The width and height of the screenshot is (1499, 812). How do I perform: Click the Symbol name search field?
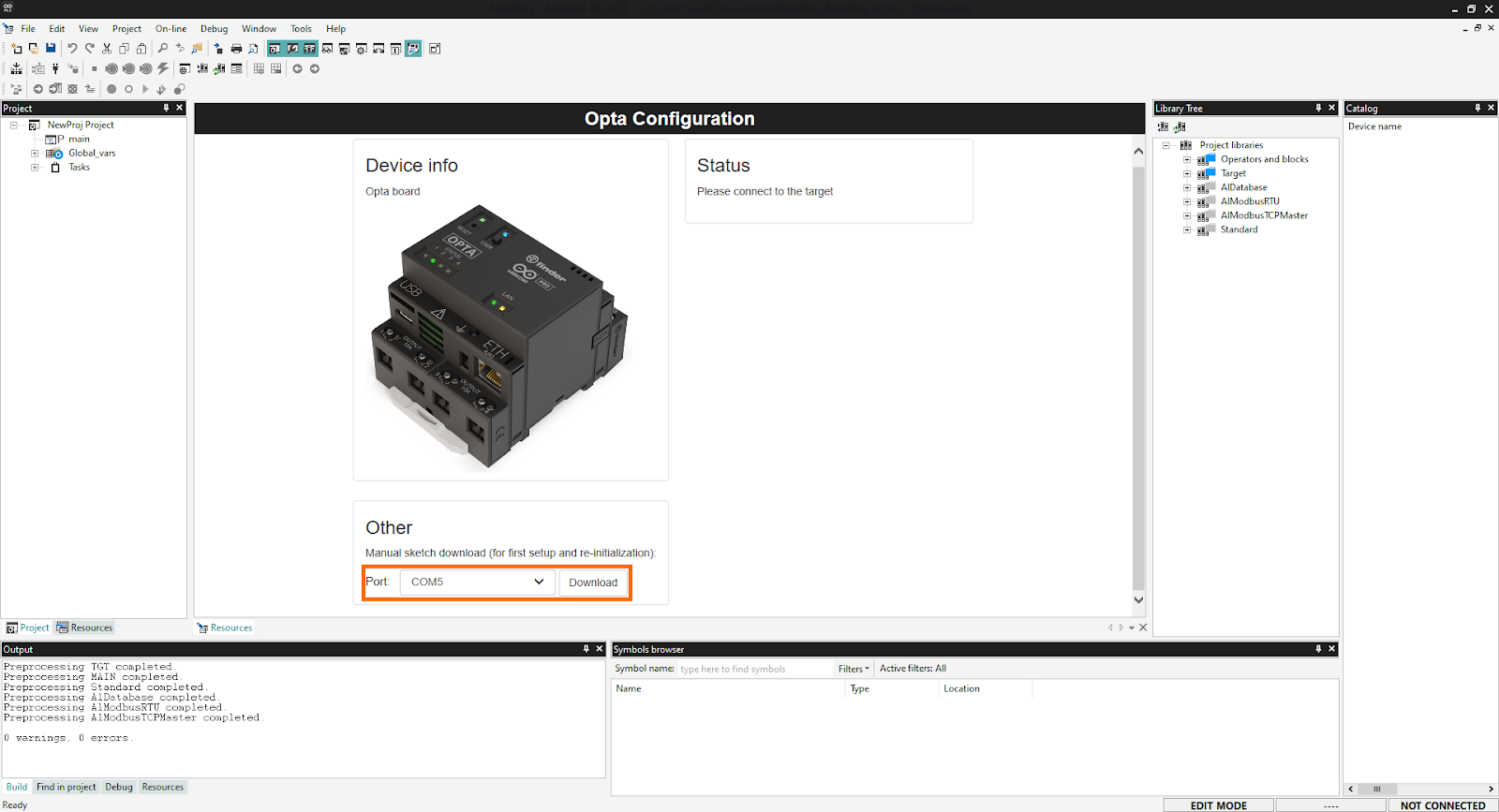(754, 669)
